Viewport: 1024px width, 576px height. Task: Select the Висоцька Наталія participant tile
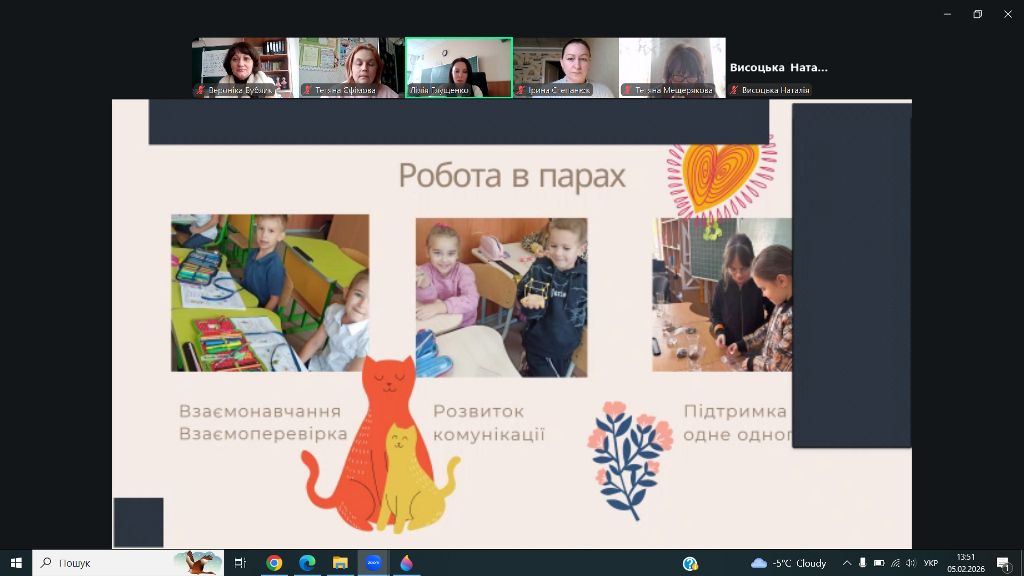pos(779,67)
